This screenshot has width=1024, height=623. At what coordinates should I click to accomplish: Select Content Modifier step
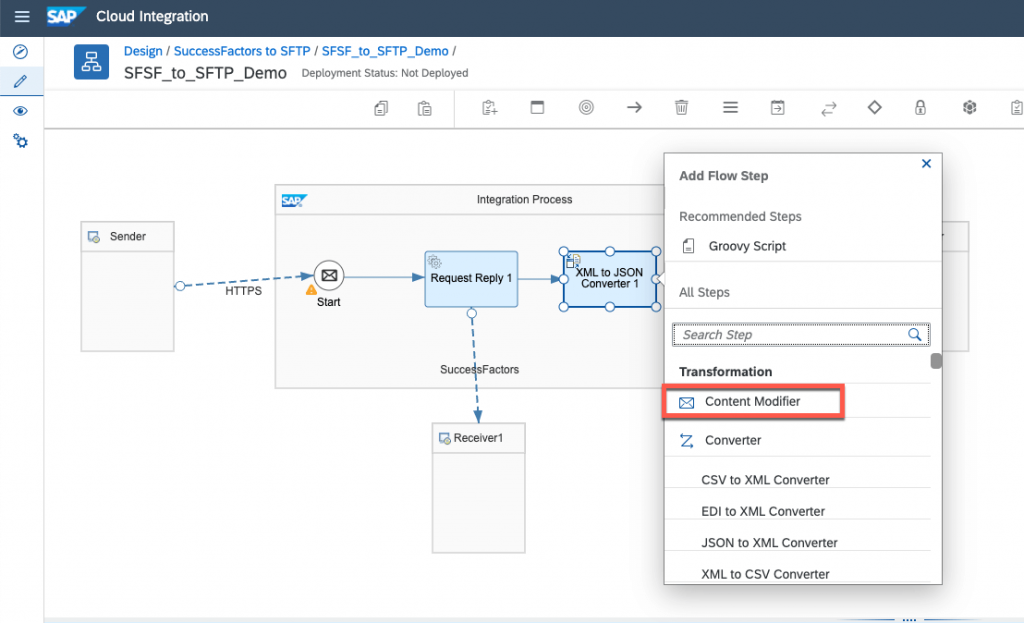[753, 402]
